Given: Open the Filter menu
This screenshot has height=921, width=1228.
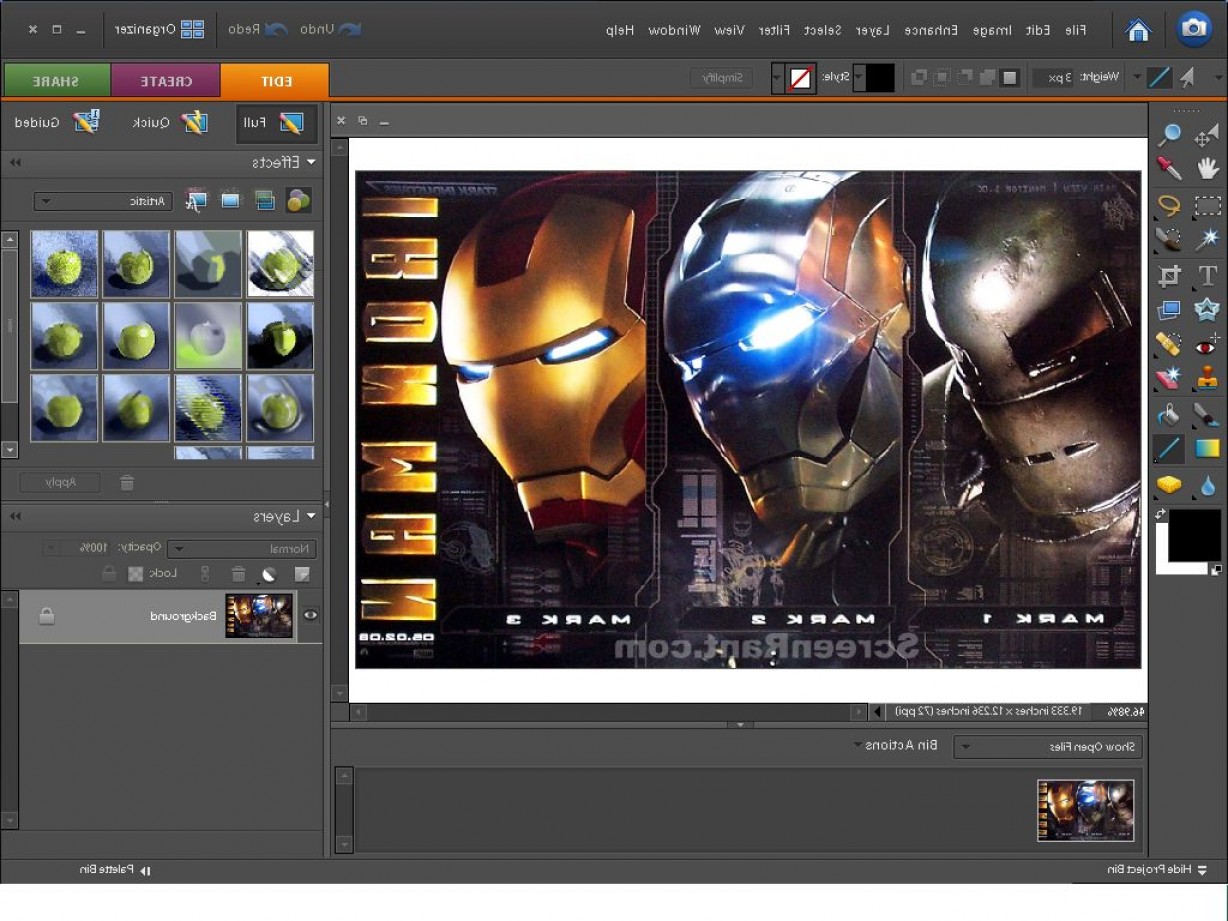Looking at the screenshot, I should tap(772, 29).
